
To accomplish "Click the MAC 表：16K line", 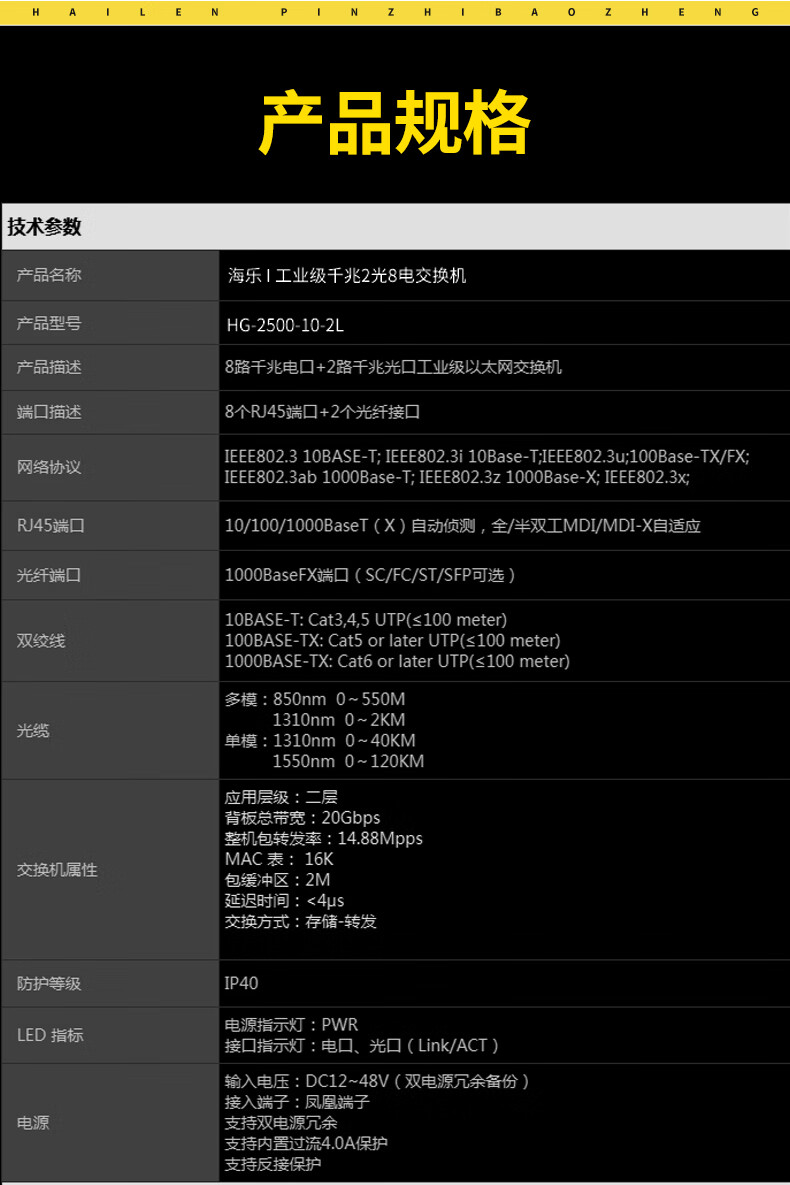I will point(279,859).
